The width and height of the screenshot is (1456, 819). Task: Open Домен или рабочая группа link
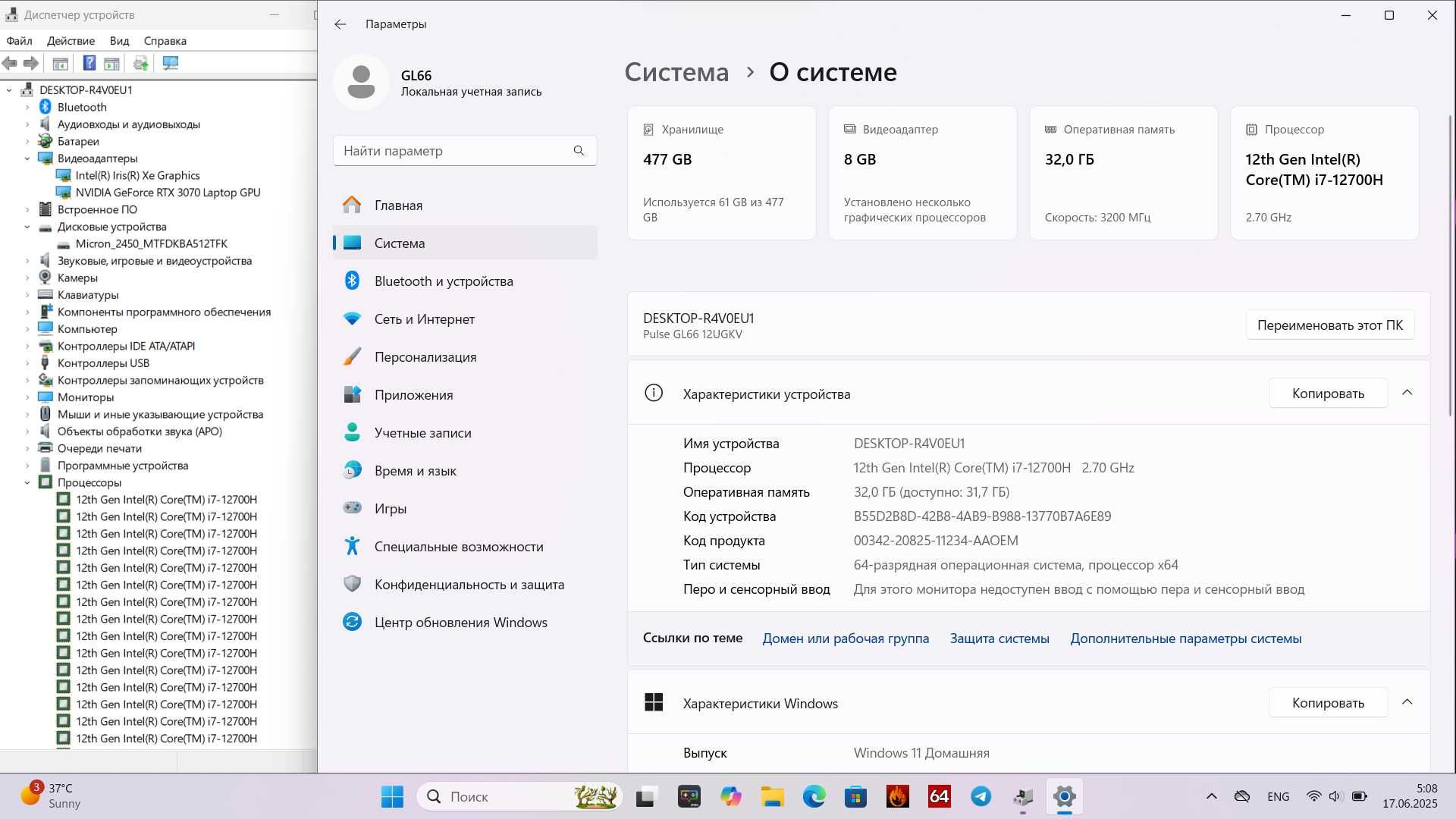point(846,639)
